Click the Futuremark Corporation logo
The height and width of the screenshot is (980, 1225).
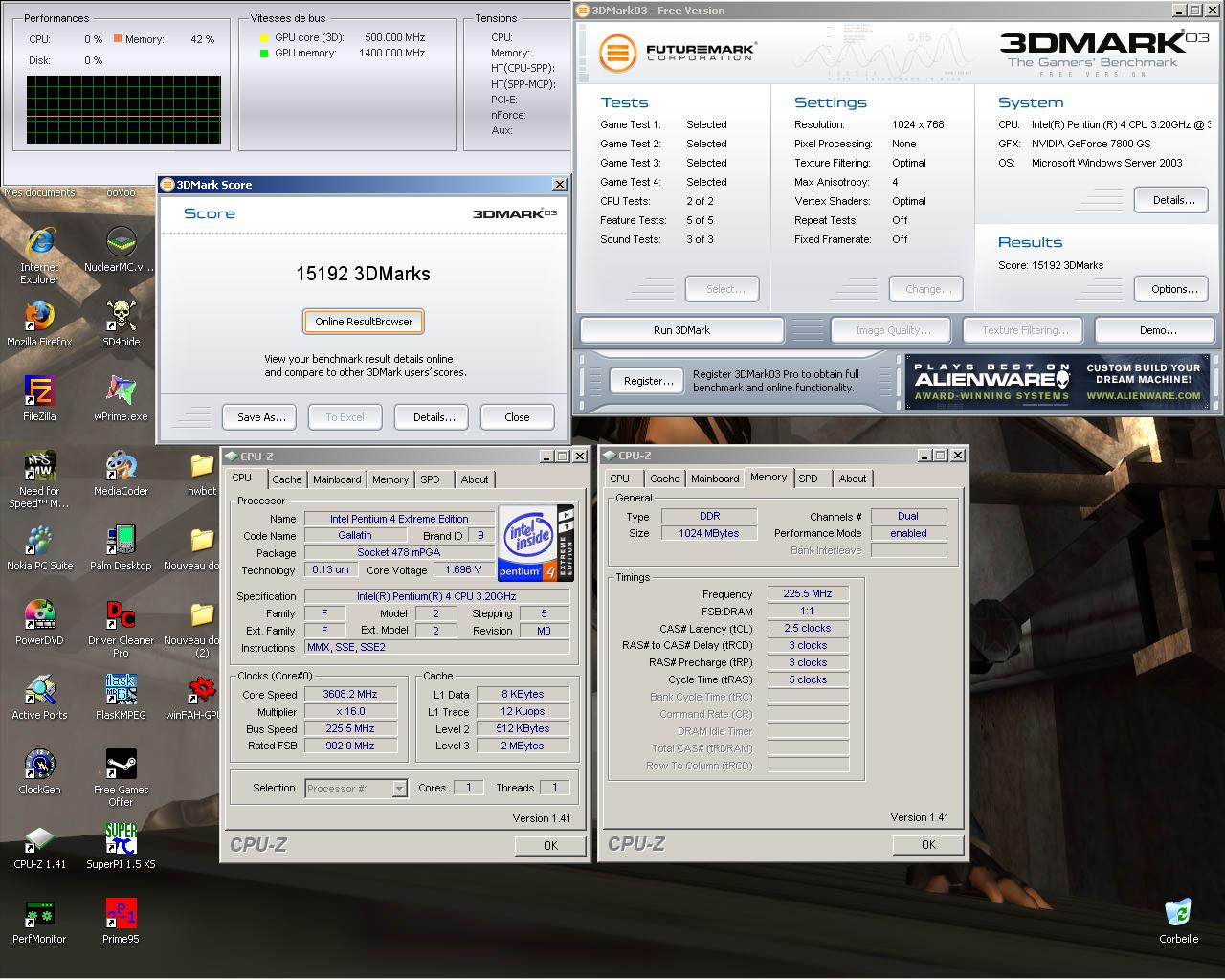point(678,52)
